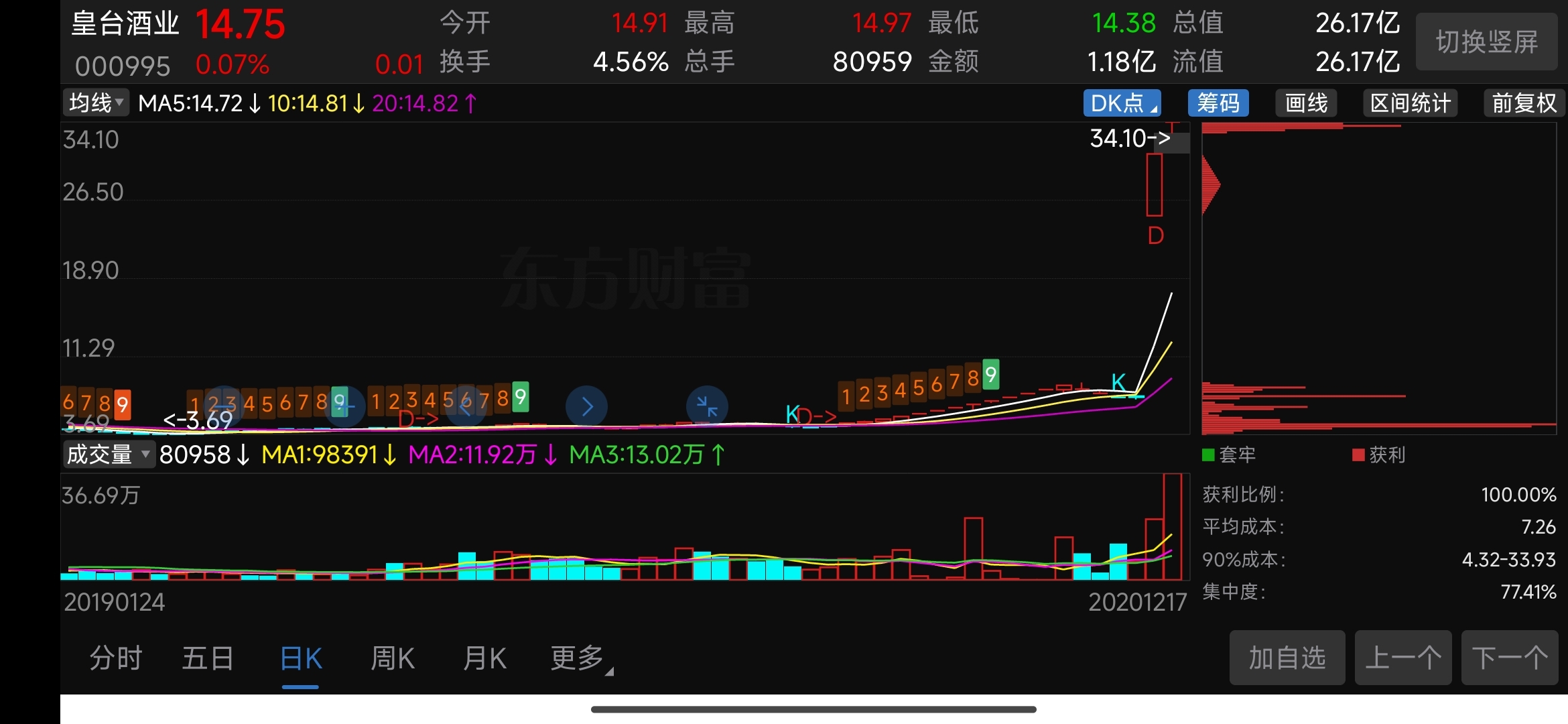This screenshot has height=724, width=1568.
Task: Tap the 今开 value 14.91
Action: point(640,23)
